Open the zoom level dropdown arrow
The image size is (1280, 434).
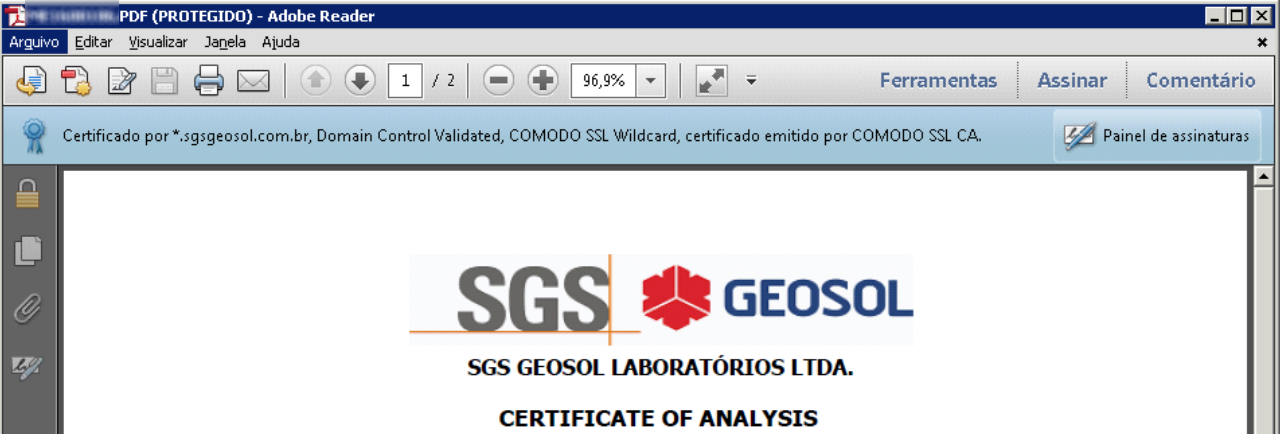pos(650,81)
